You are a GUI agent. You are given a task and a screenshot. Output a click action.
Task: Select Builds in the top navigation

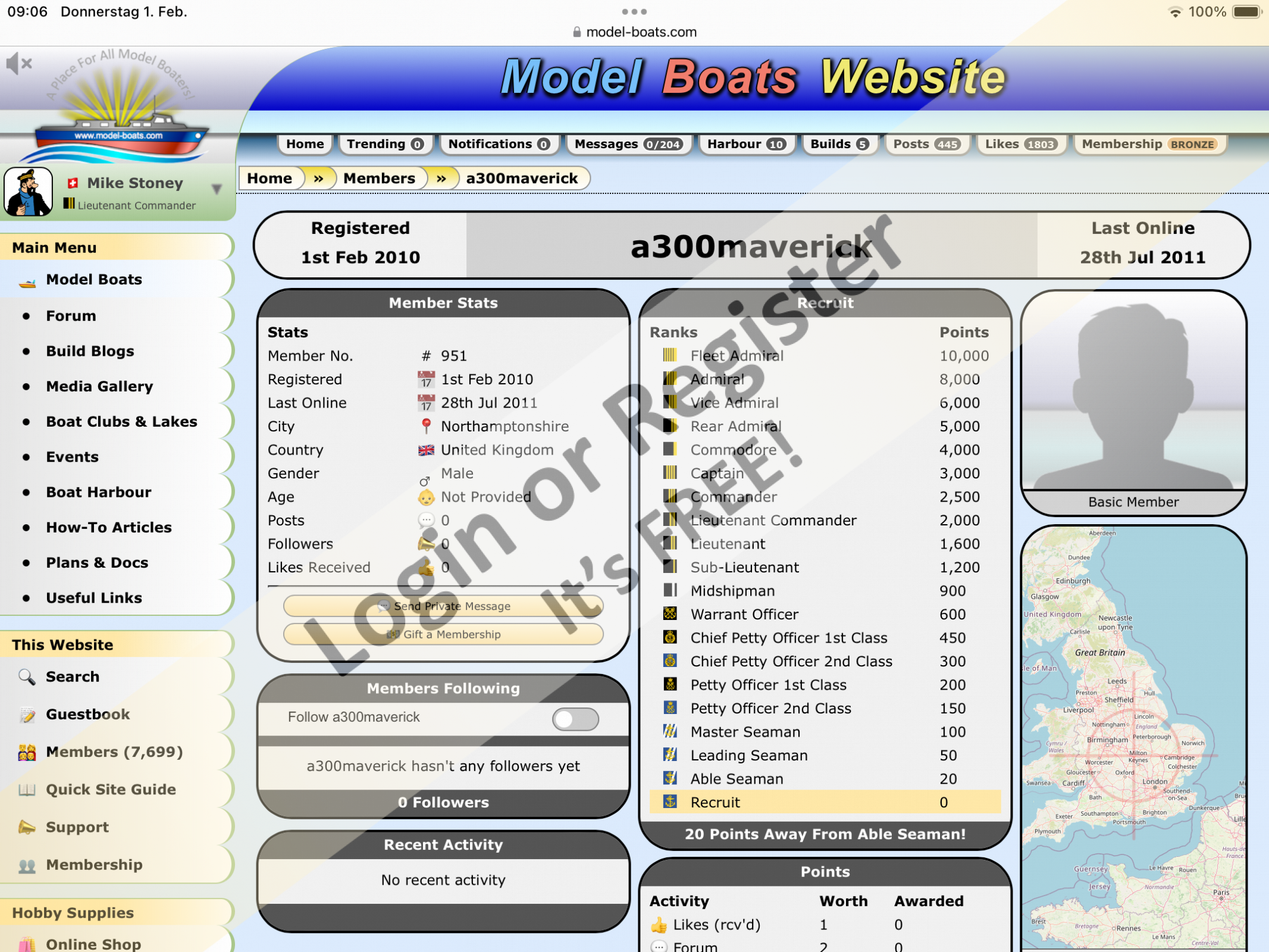coord(839,144)
